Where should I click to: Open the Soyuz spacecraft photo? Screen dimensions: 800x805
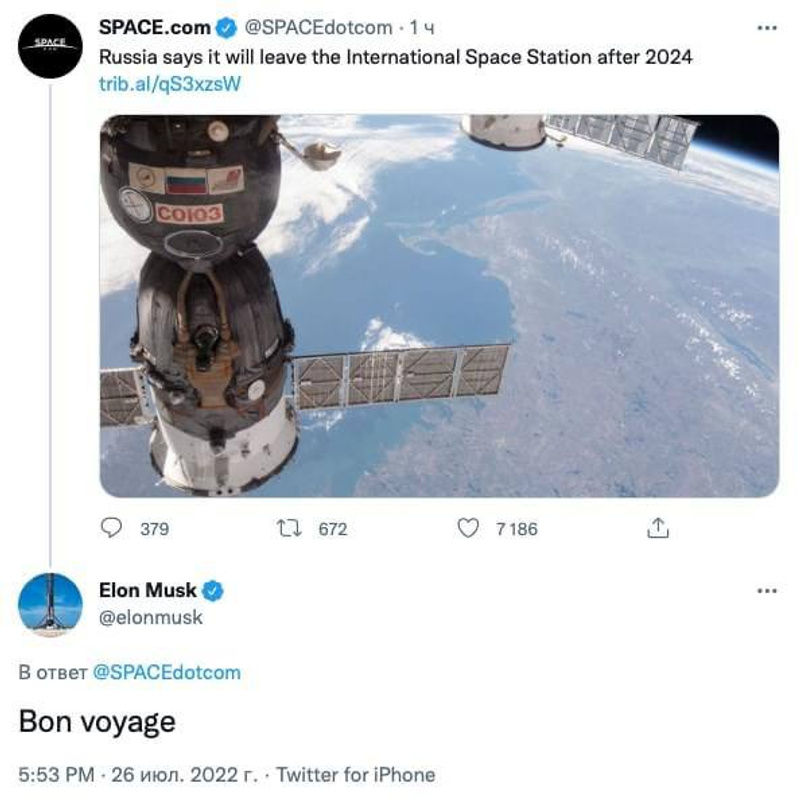[438, 305]
